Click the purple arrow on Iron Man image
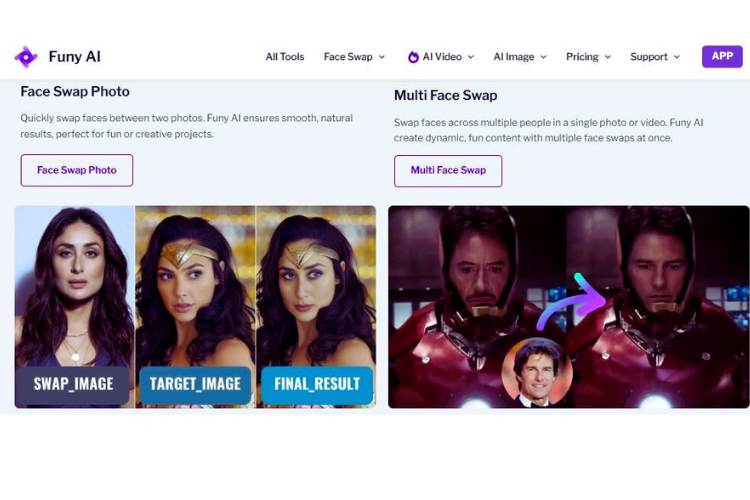 pyautogui.click(x=574, y=301)
